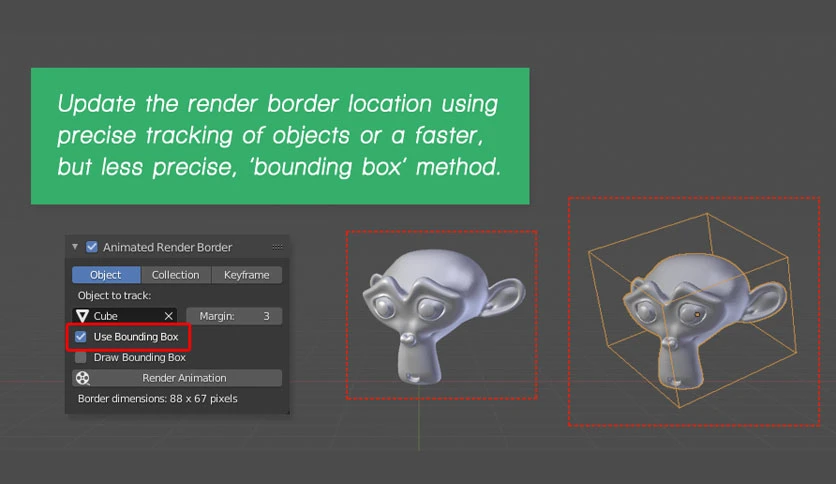
Task: Clear the tracked Cube object with X
Action: [x=168, y=316]
